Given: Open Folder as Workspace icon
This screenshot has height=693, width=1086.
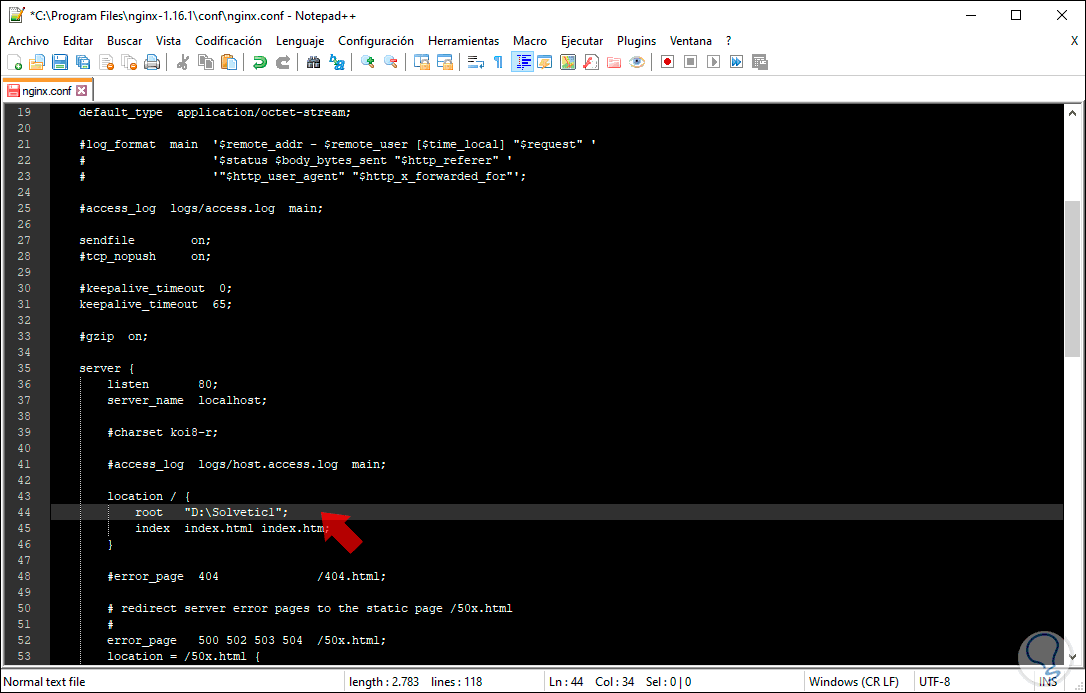Looking at the screenshot, I should 614,62.
